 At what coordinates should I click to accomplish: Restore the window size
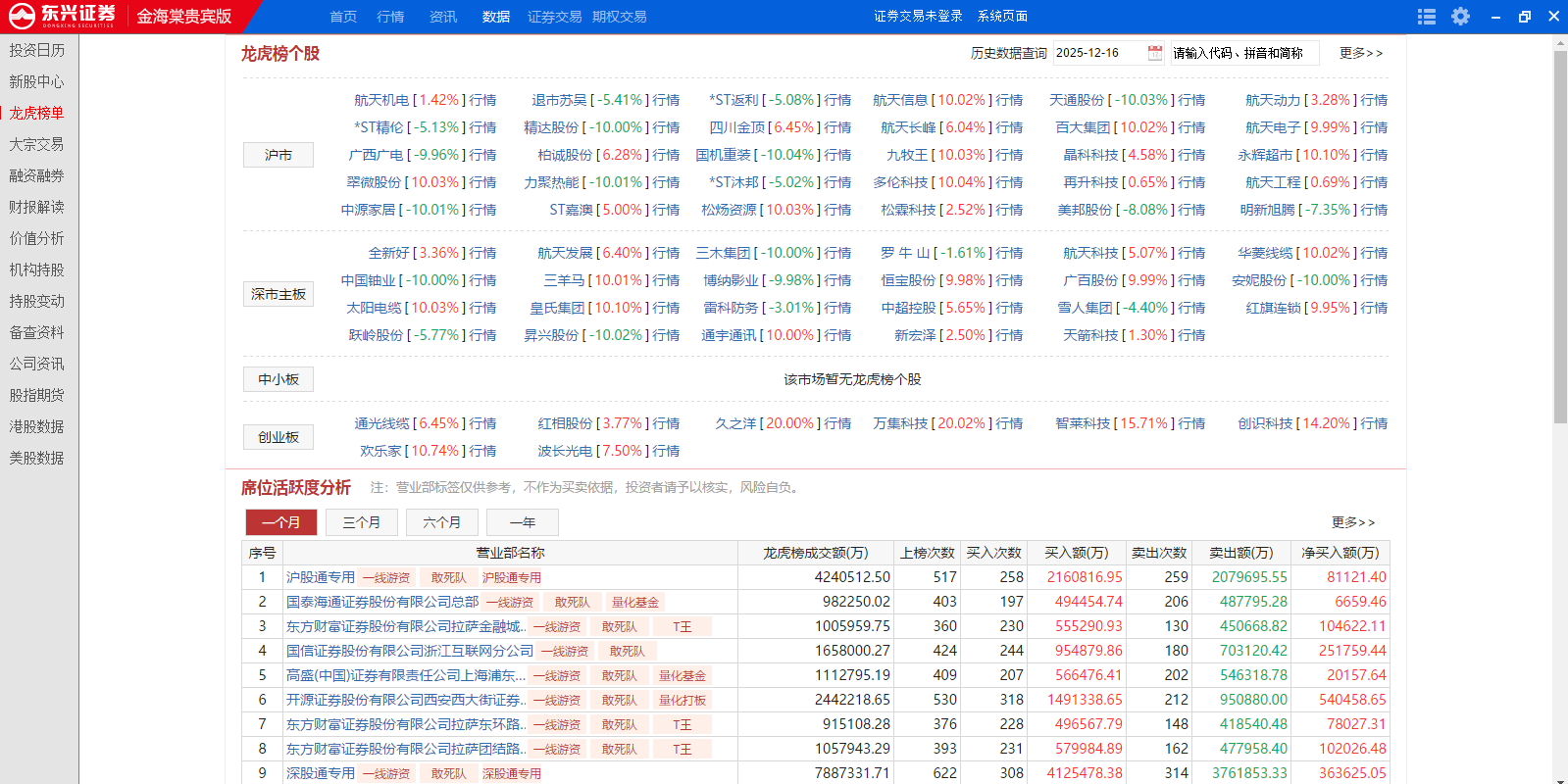pos(1524,17)
